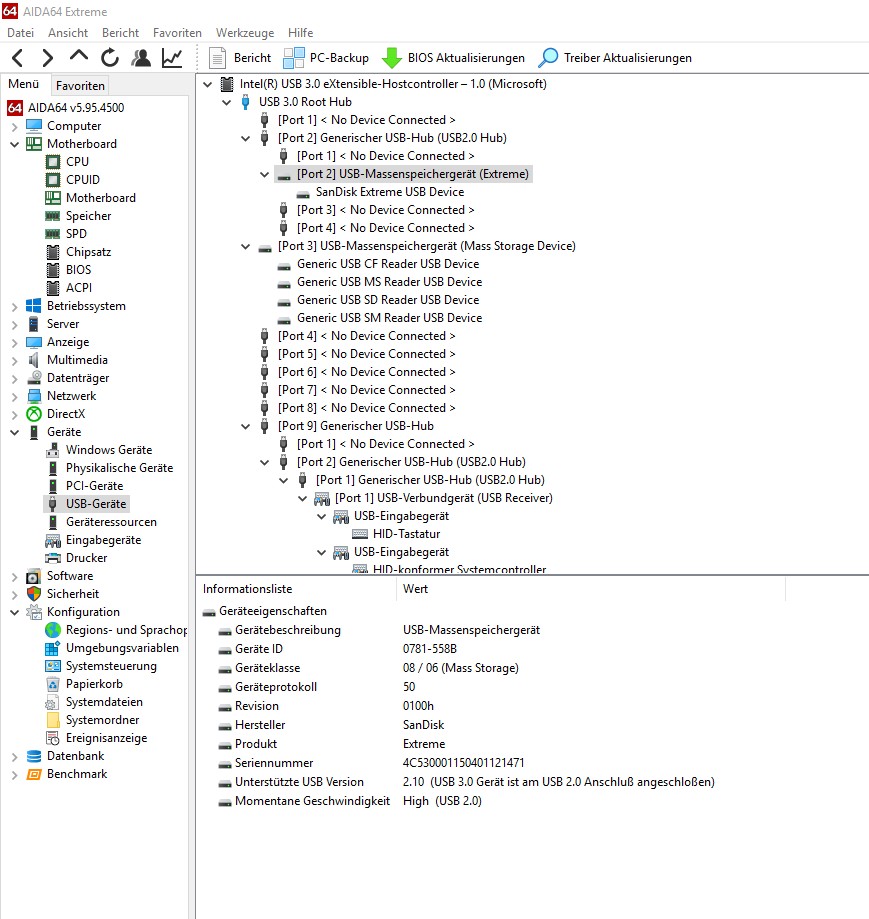
Task: Open BIOS Aktualisierungen
Action: [453, 57]
